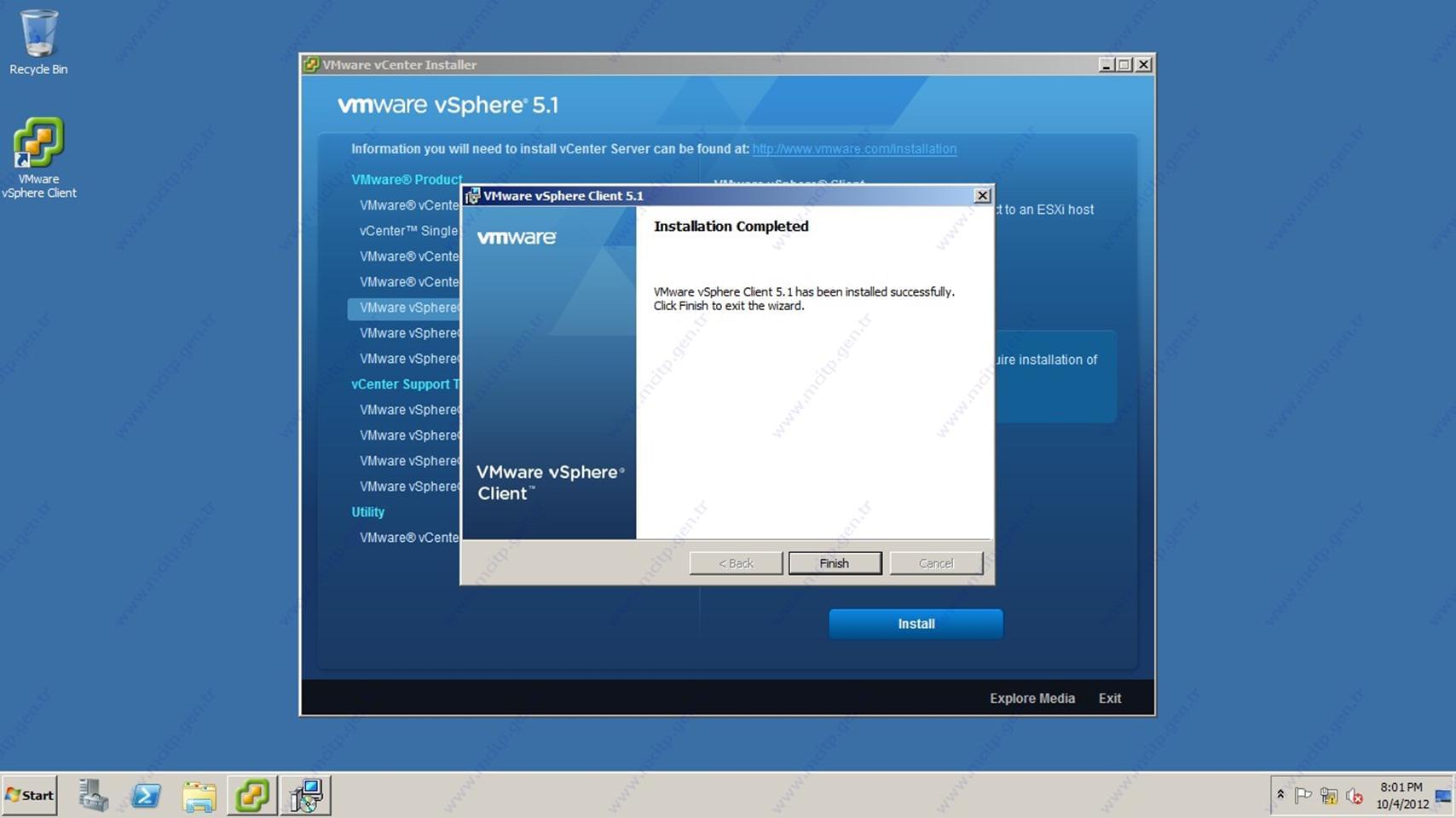Launch Windows PowerShell from the taskbar
This screenshot has height=818, width=1456.
tap(147, 795)
